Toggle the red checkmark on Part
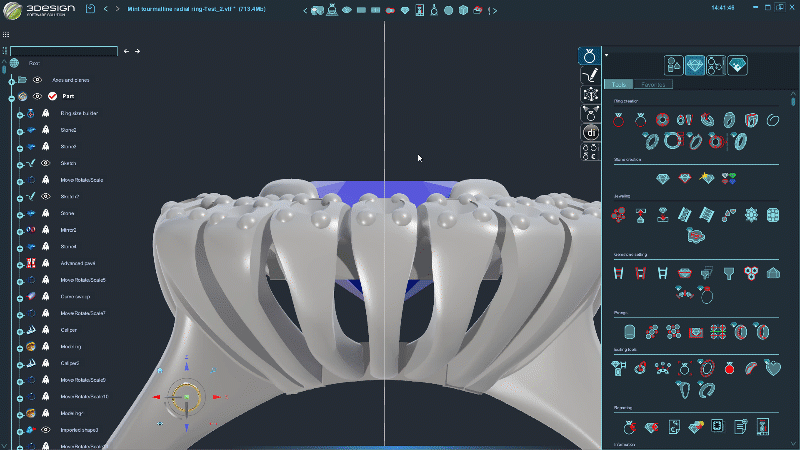Screen dimensions: 800x450 coord(52,96)
